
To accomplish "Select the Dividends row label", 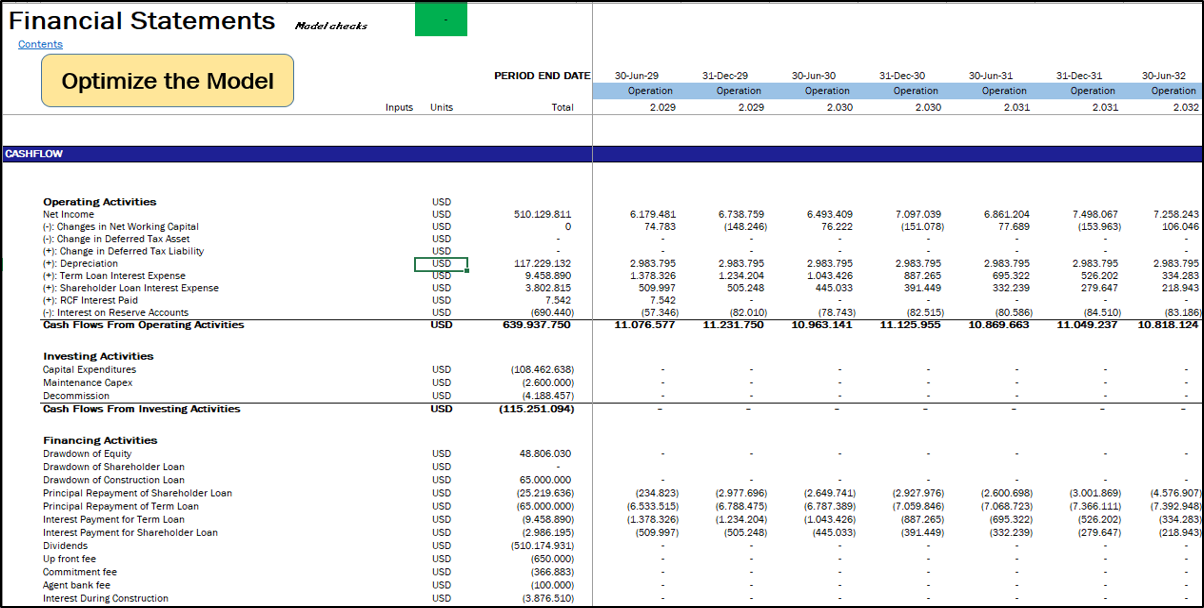I will pos(63,546).
